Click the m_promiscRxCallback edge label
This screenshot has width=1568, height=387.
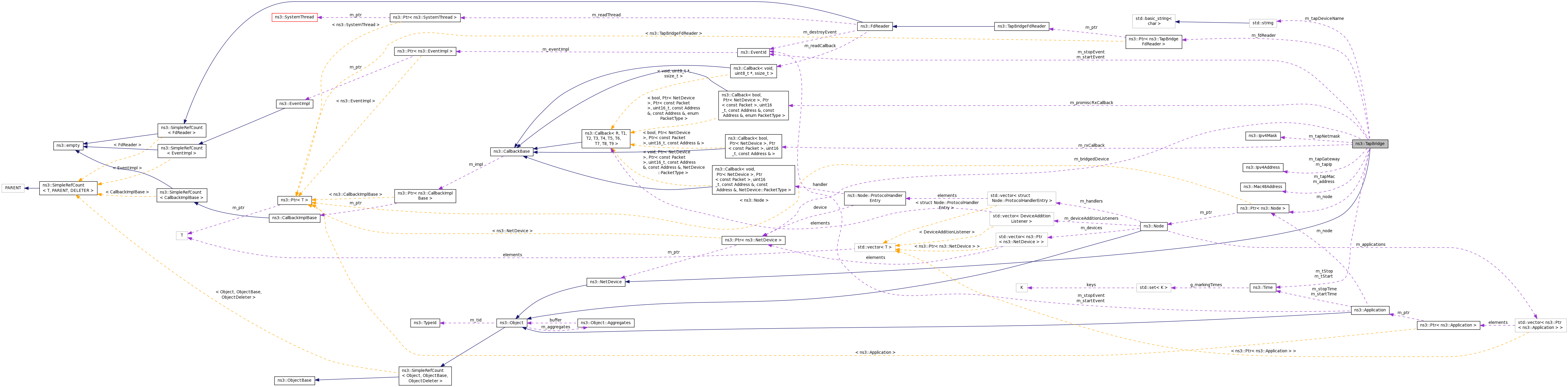(1092, 103)
